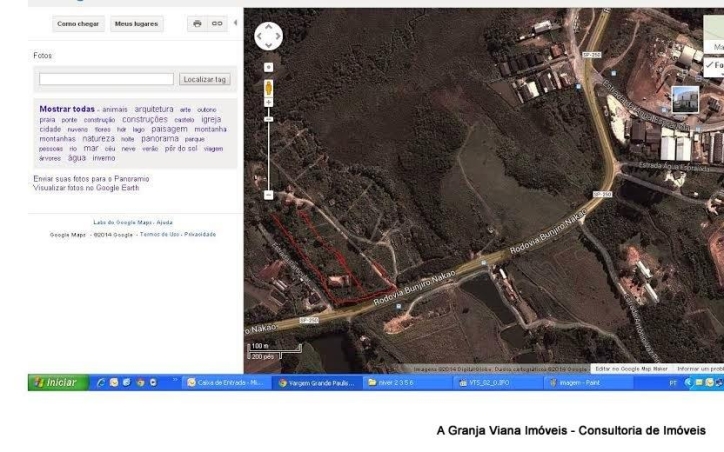This screenshot has width=724, height=452.
Task: Open the building photo thumbnail on map
Action: pyautogui.click(x=685, y=99)
